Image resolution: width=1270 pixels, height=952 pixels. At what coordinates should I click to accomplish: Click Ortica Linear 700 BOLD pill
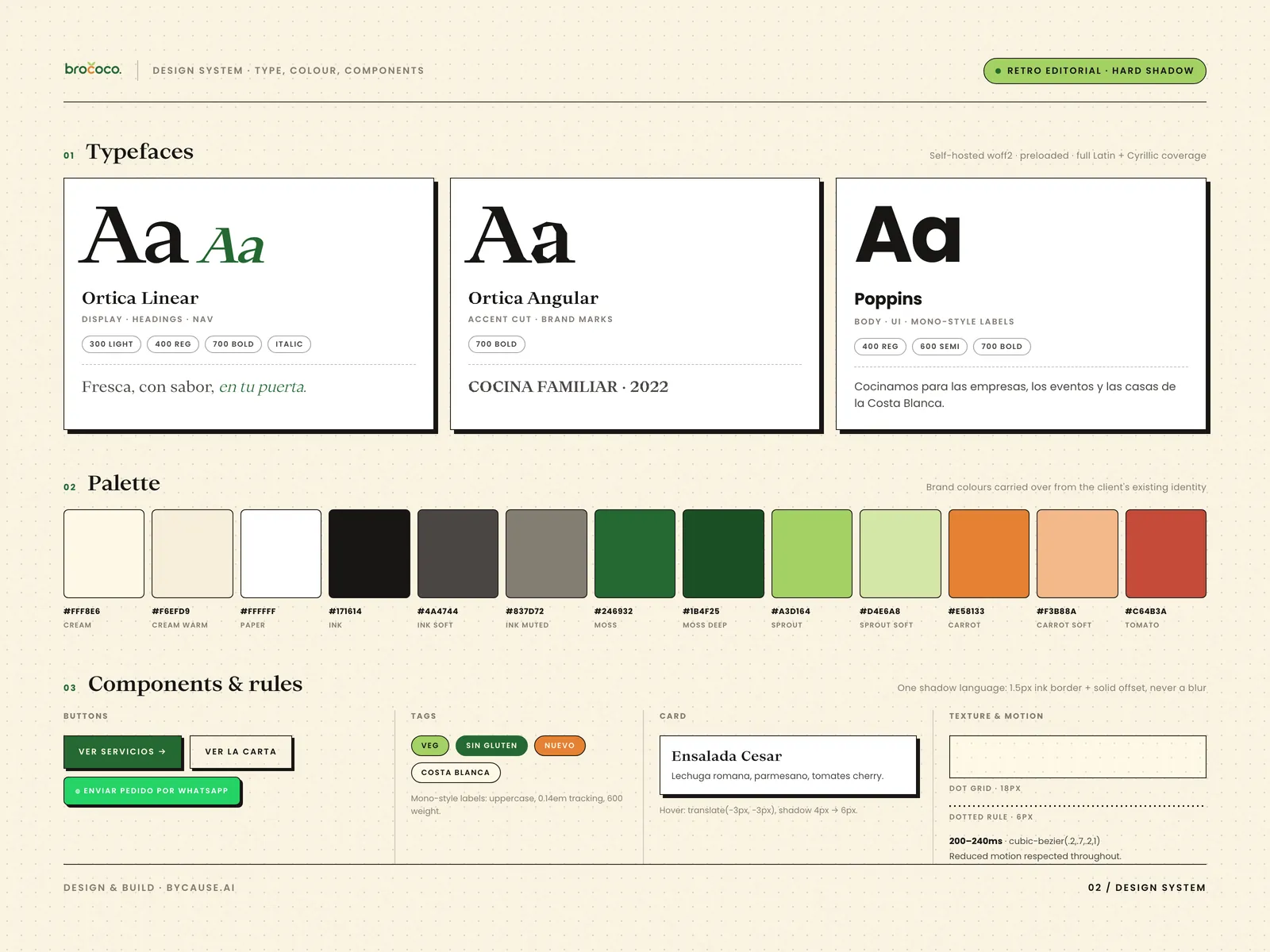(233, 344)
